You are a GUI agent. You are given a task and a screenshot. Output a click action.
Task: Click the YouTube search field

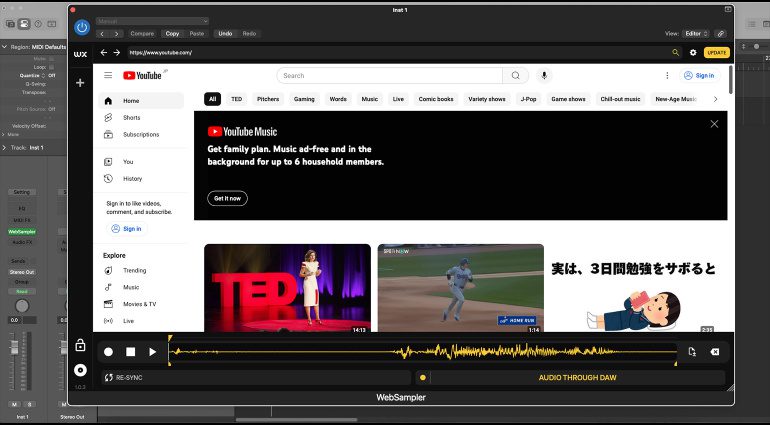389,76
